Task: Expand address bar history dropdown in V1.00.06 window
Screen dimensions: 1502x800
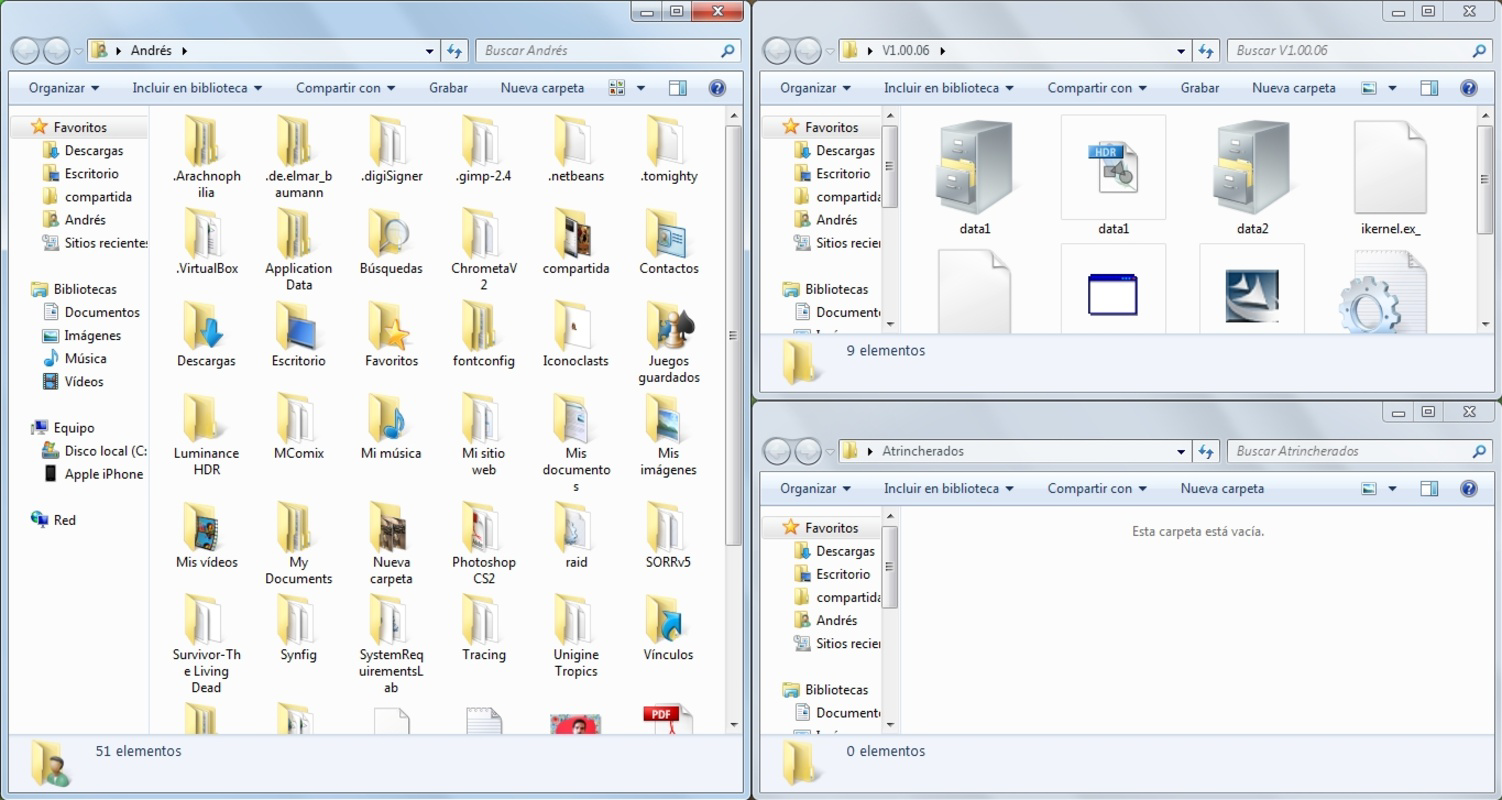Action: (x=1181, y=51)
